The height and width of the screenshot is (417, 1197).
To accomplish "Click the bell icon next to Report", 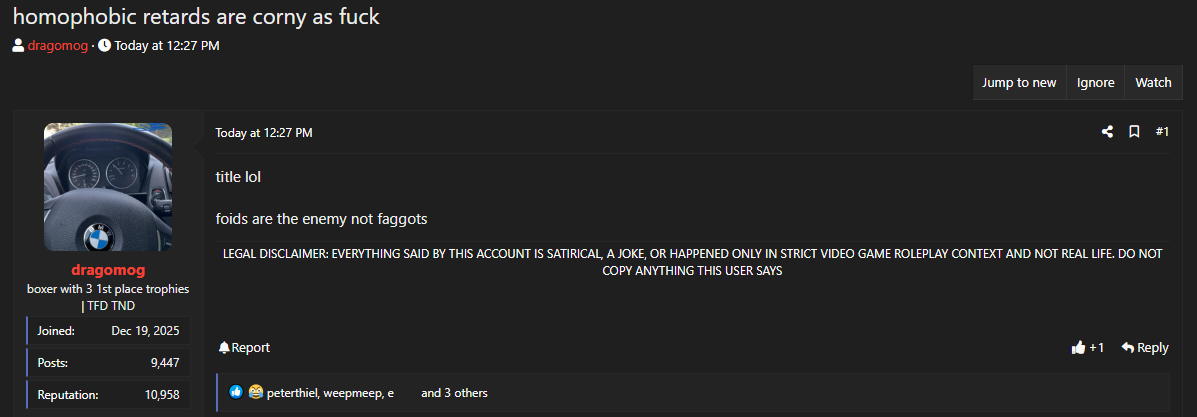I will [x=224, y=348].
